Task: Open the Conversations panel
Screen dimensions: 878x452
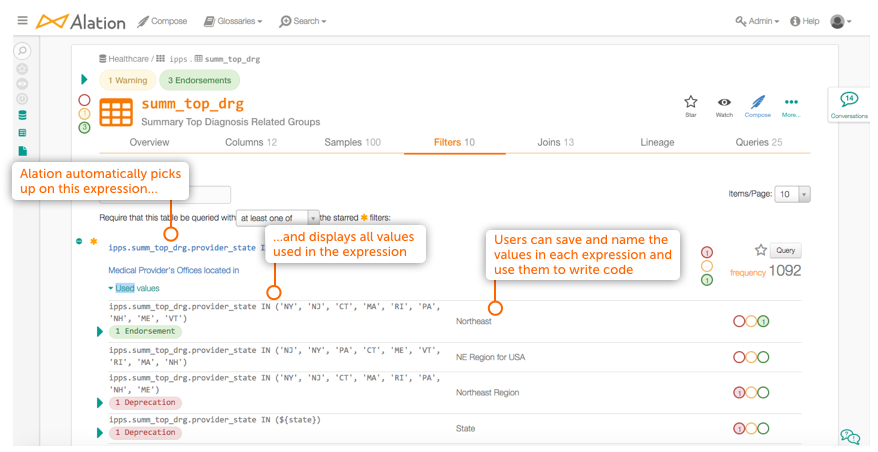Action: coord(849,105)
